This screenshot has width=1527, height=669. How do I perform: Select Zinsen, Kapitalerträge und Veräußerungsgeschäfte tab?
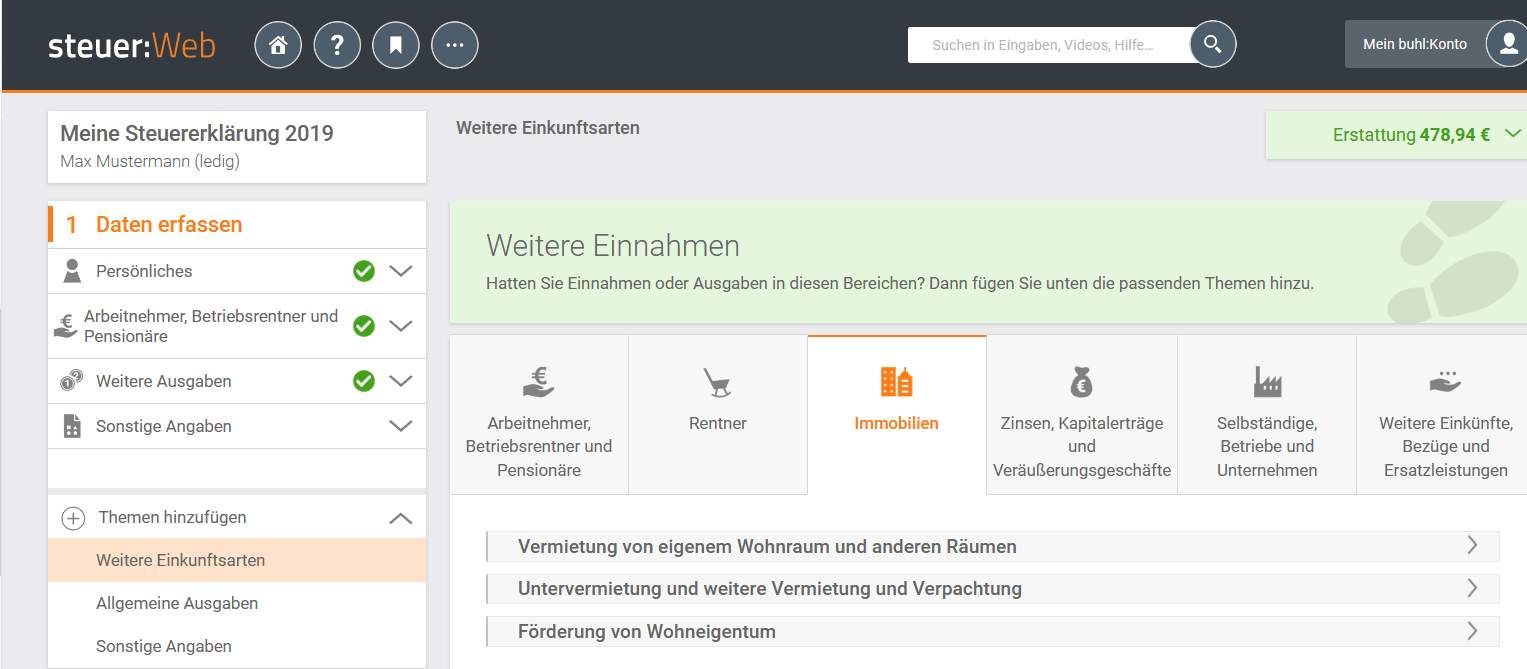(x=1081, y=414)
